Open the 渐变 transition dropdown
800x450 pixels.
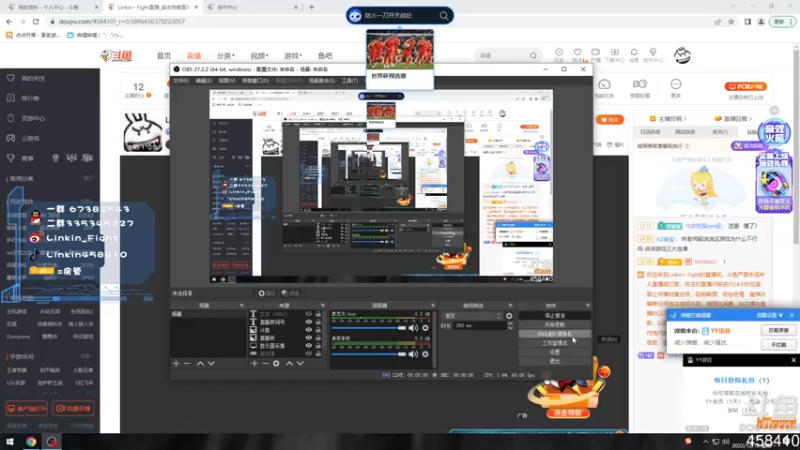(472, 316)
